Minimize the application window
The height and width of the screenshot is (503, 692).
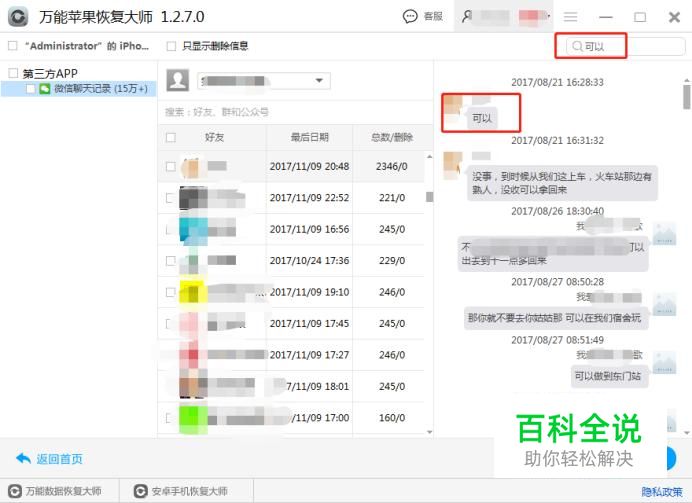pyautogui.click(x=606, y=17)
